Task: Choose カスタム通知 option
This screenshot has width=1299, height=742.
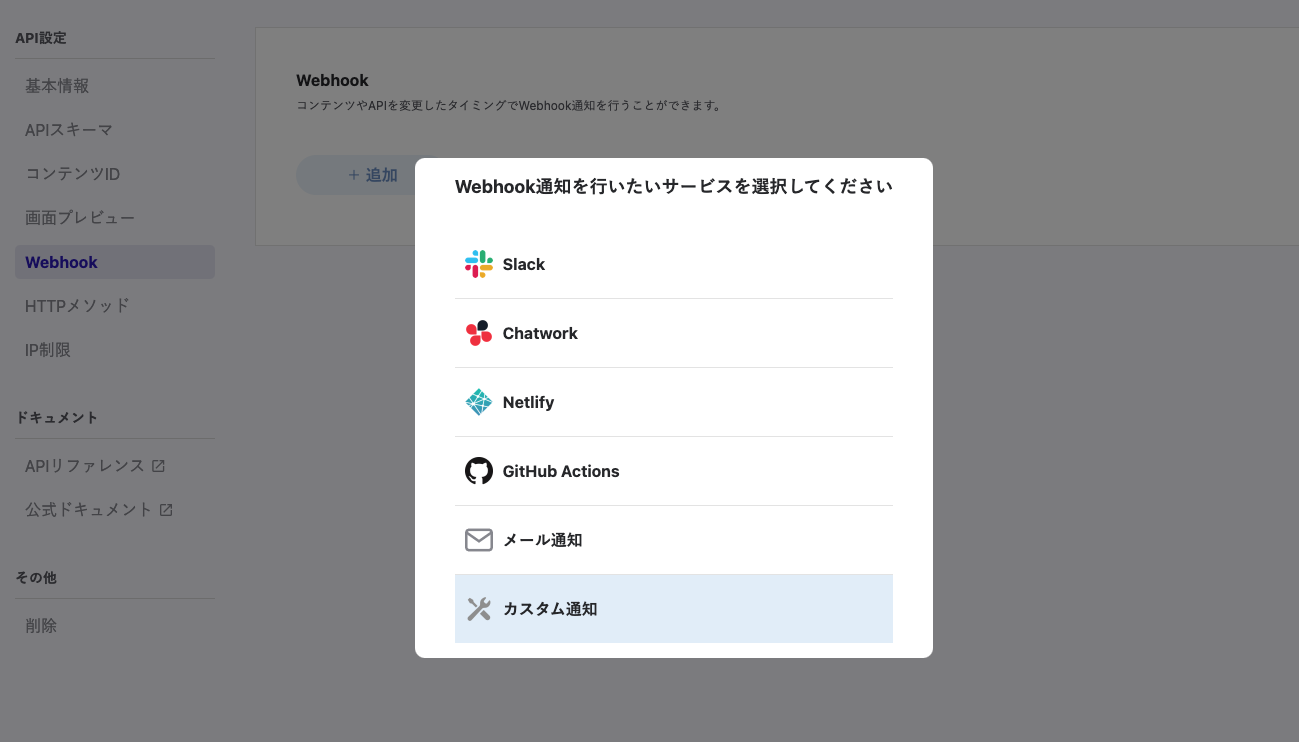Action: [674, 609]
